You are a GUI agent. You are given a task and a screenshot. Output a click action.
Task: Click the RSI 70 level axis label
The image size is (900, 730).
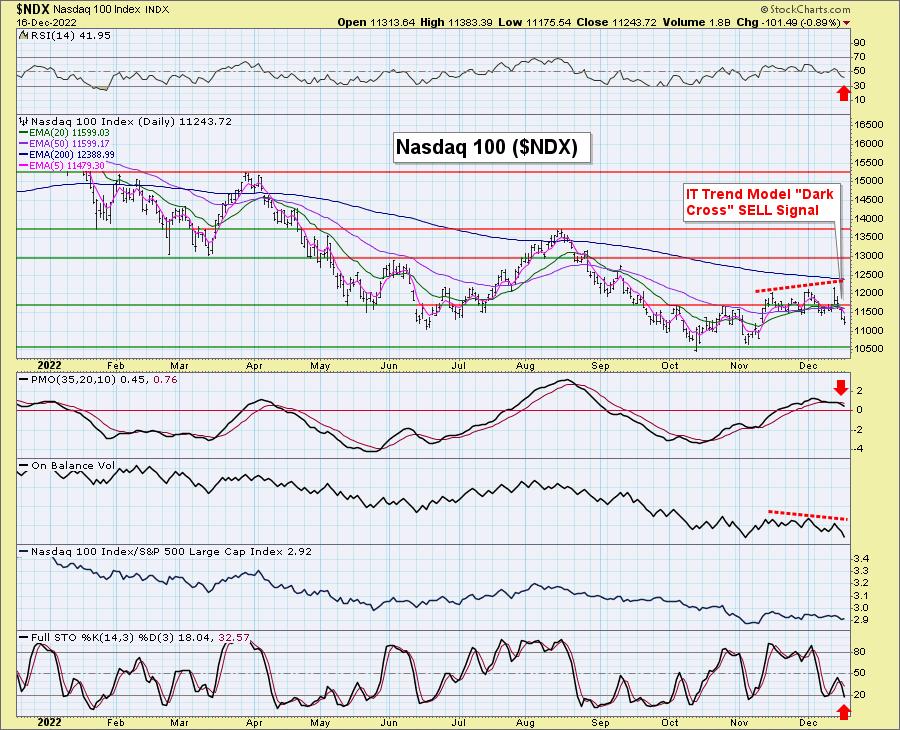859,57
